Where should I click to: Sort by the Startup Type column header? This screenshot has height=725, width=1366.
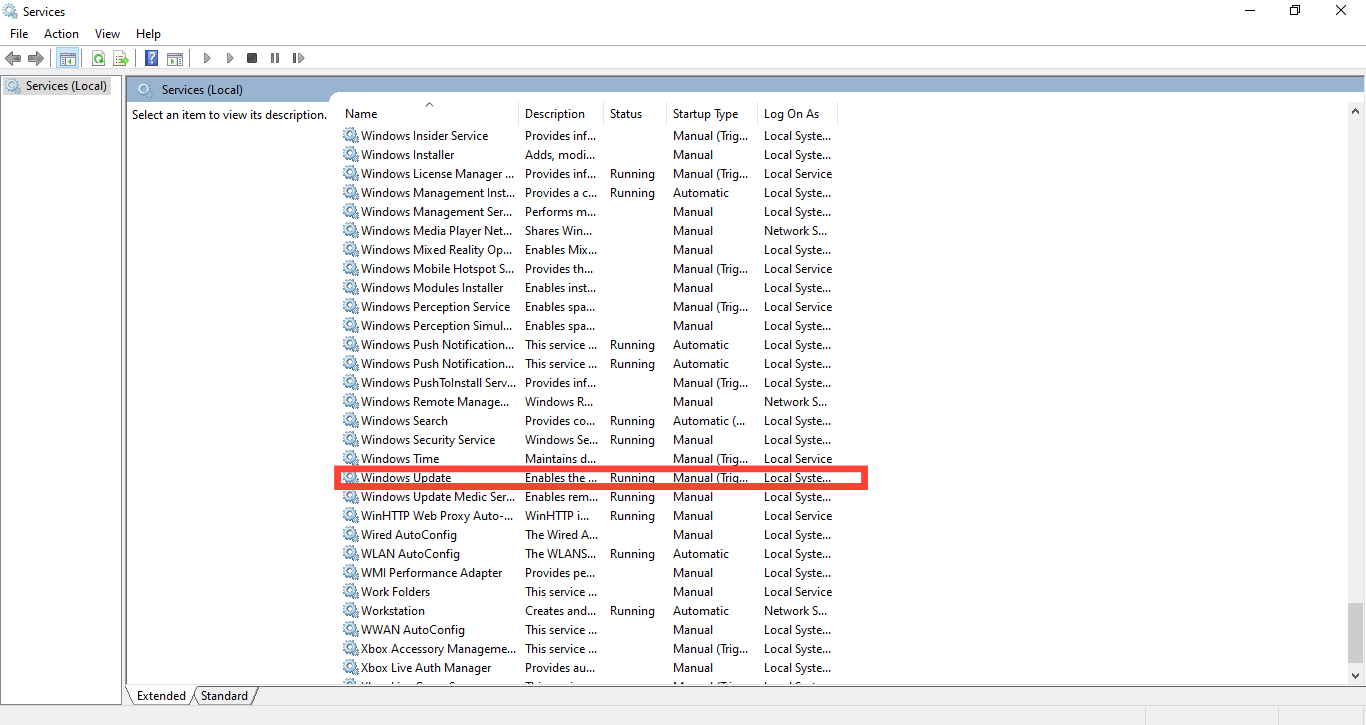(706, 113)
